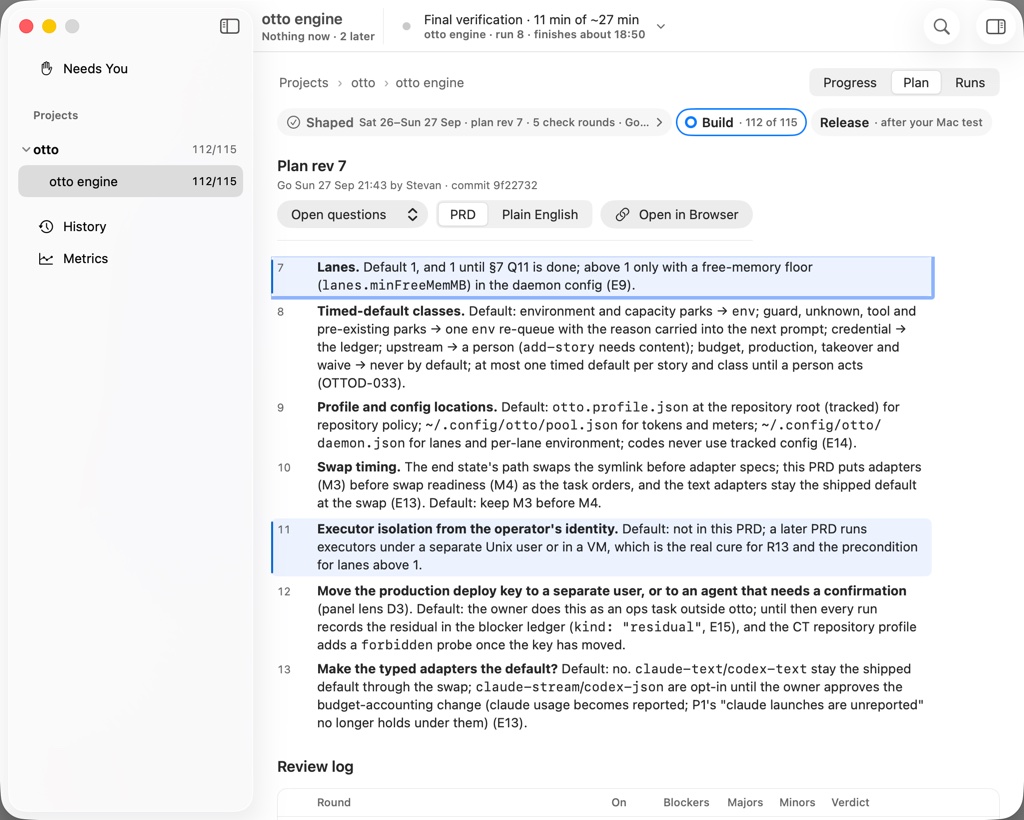Select question 7 about Lanes
This screenshot has width=1024, height=820.
[x=602, y=276]
